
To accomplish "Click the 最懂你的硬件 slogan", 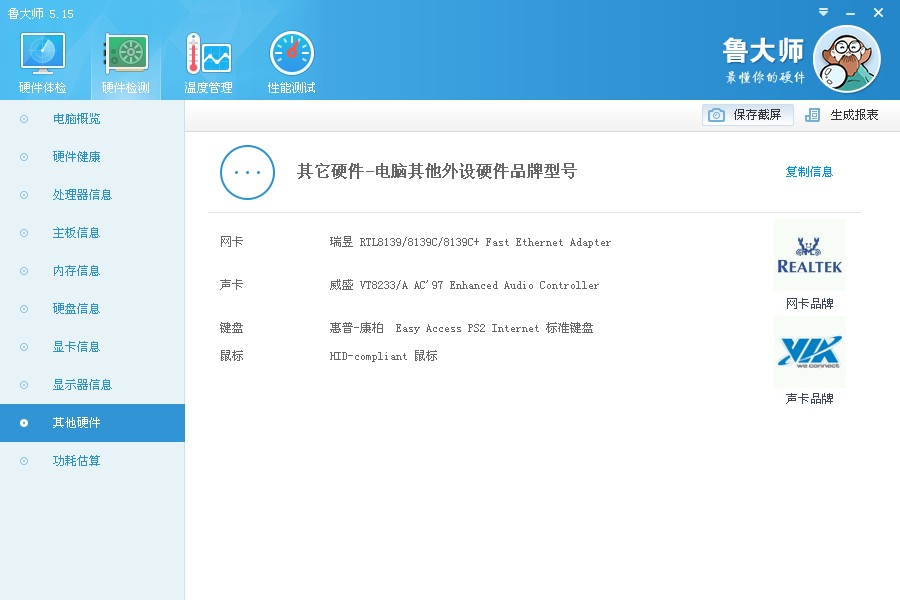I will 765,78.
